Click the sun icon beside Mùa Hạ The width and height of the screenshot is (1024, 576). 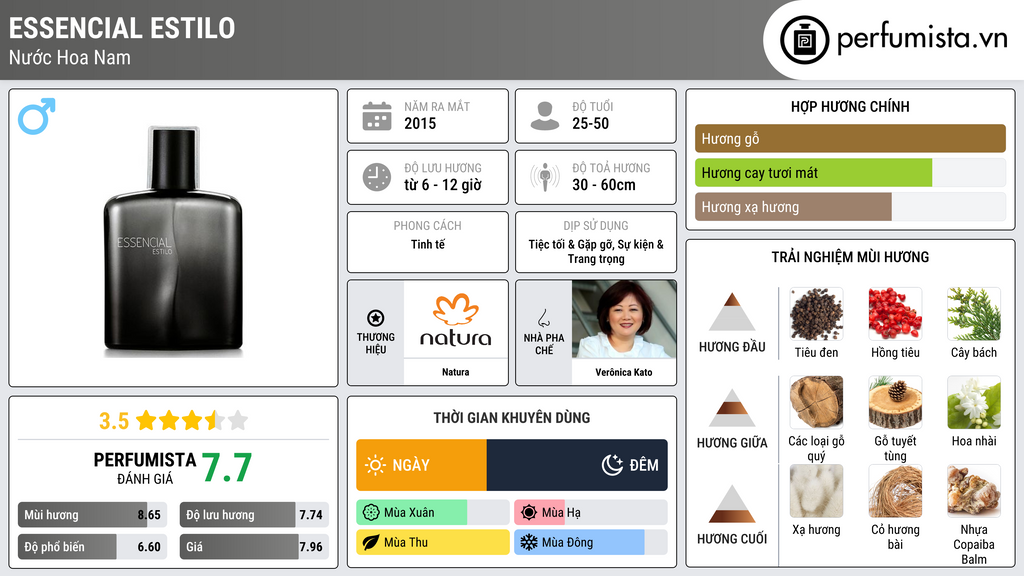(x=529, y=513)
